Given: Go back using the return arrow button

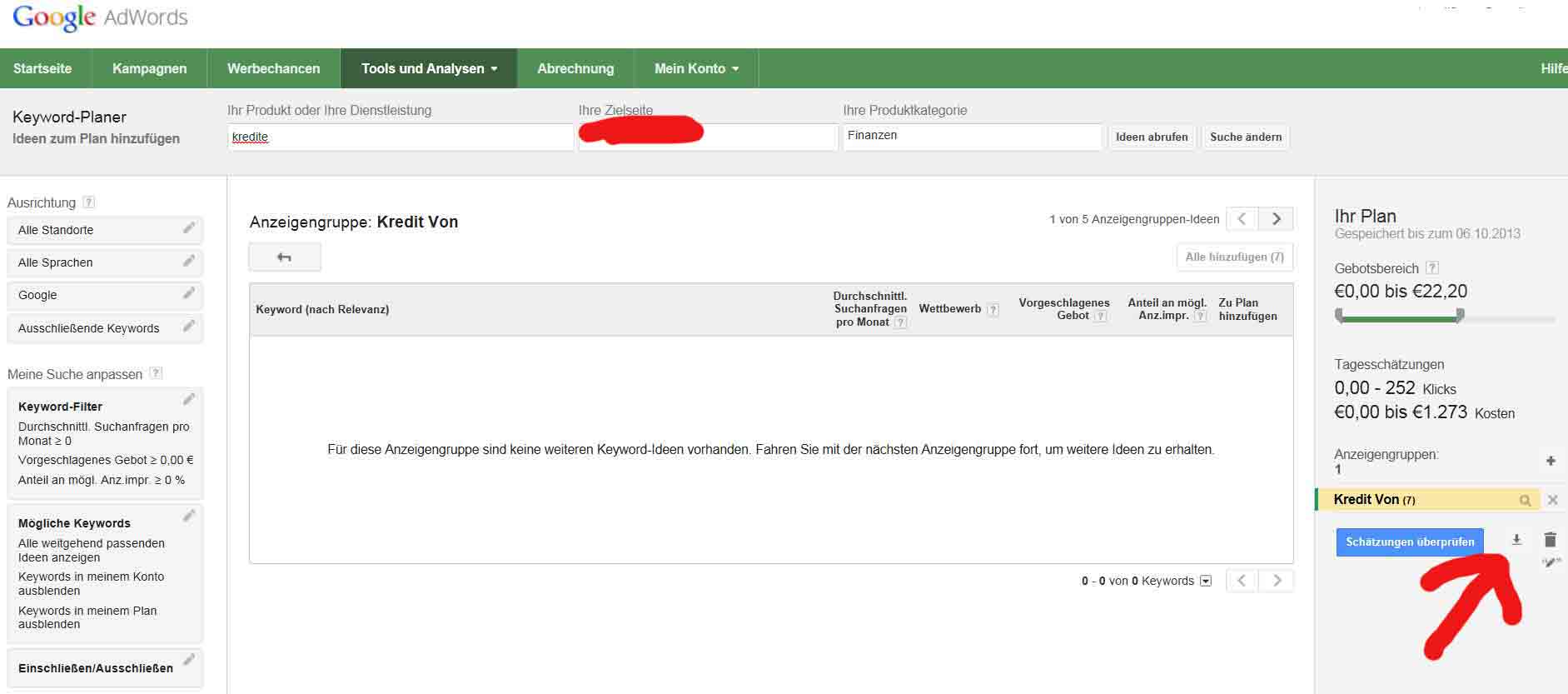Looking at the screenshot, I should [x=285, y=257].
